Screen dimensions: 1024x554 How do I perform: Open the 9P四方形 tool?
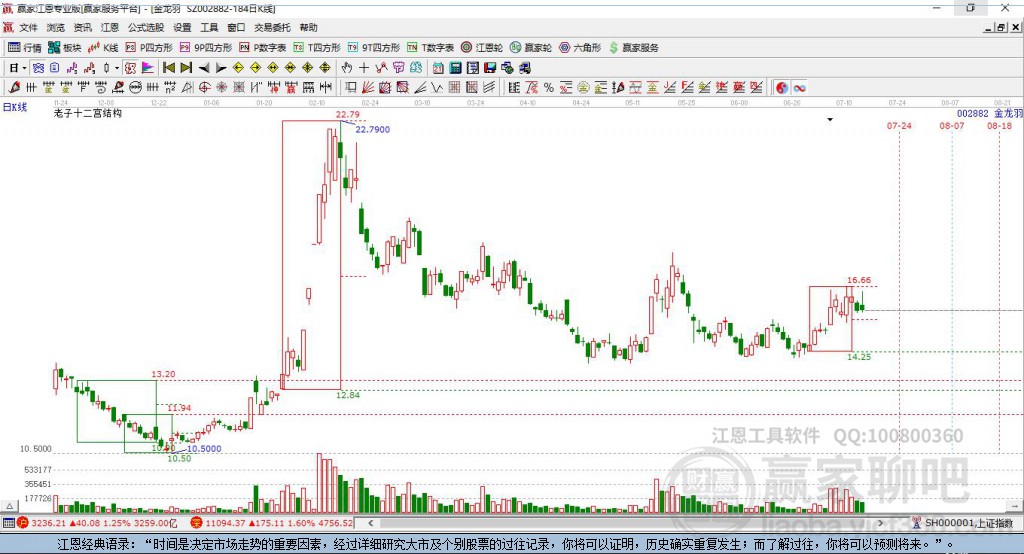206,48
